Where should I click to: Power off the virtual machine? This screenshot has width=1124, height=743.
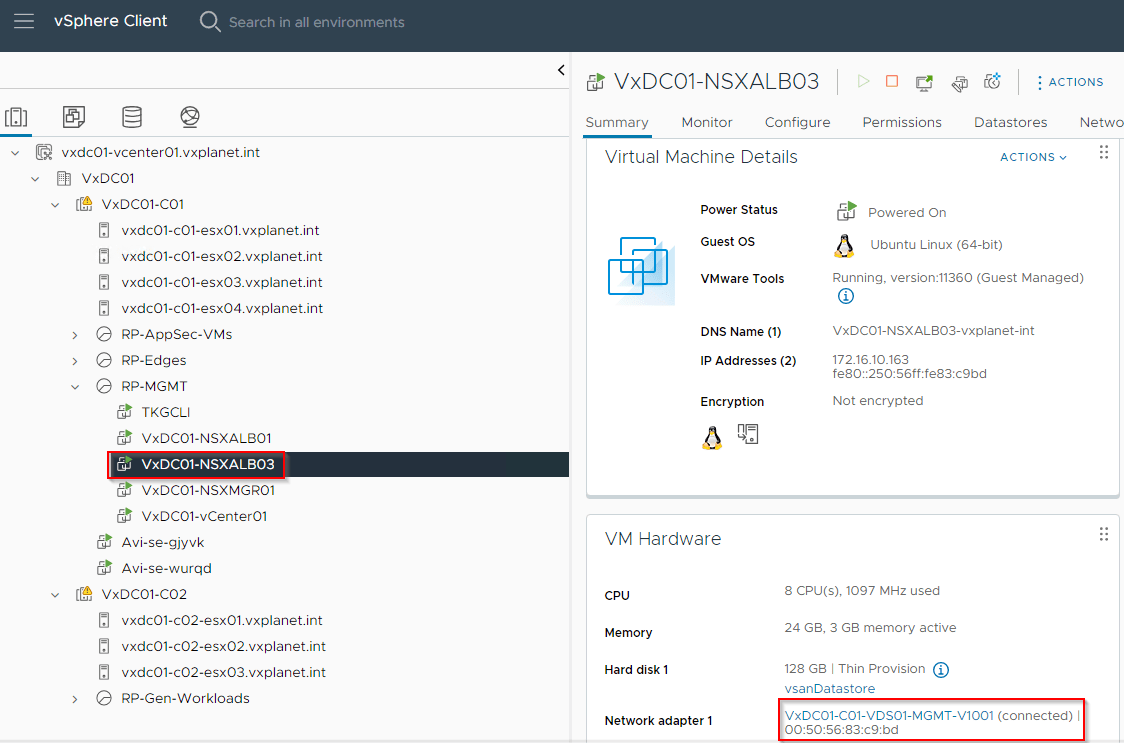tap(892, 82)
